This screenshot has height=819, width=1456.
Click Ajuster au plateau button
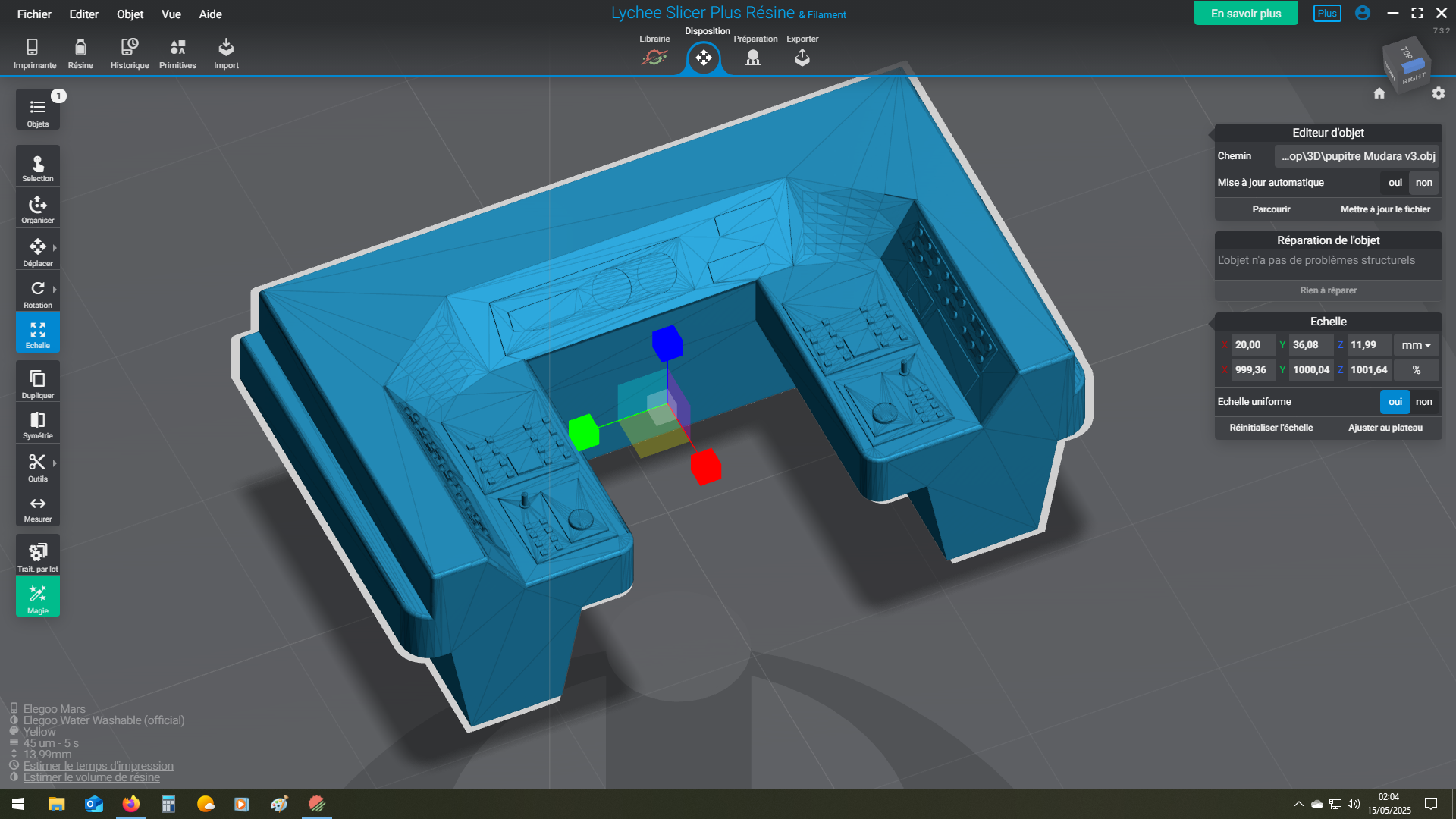(x=1385, y=428)
